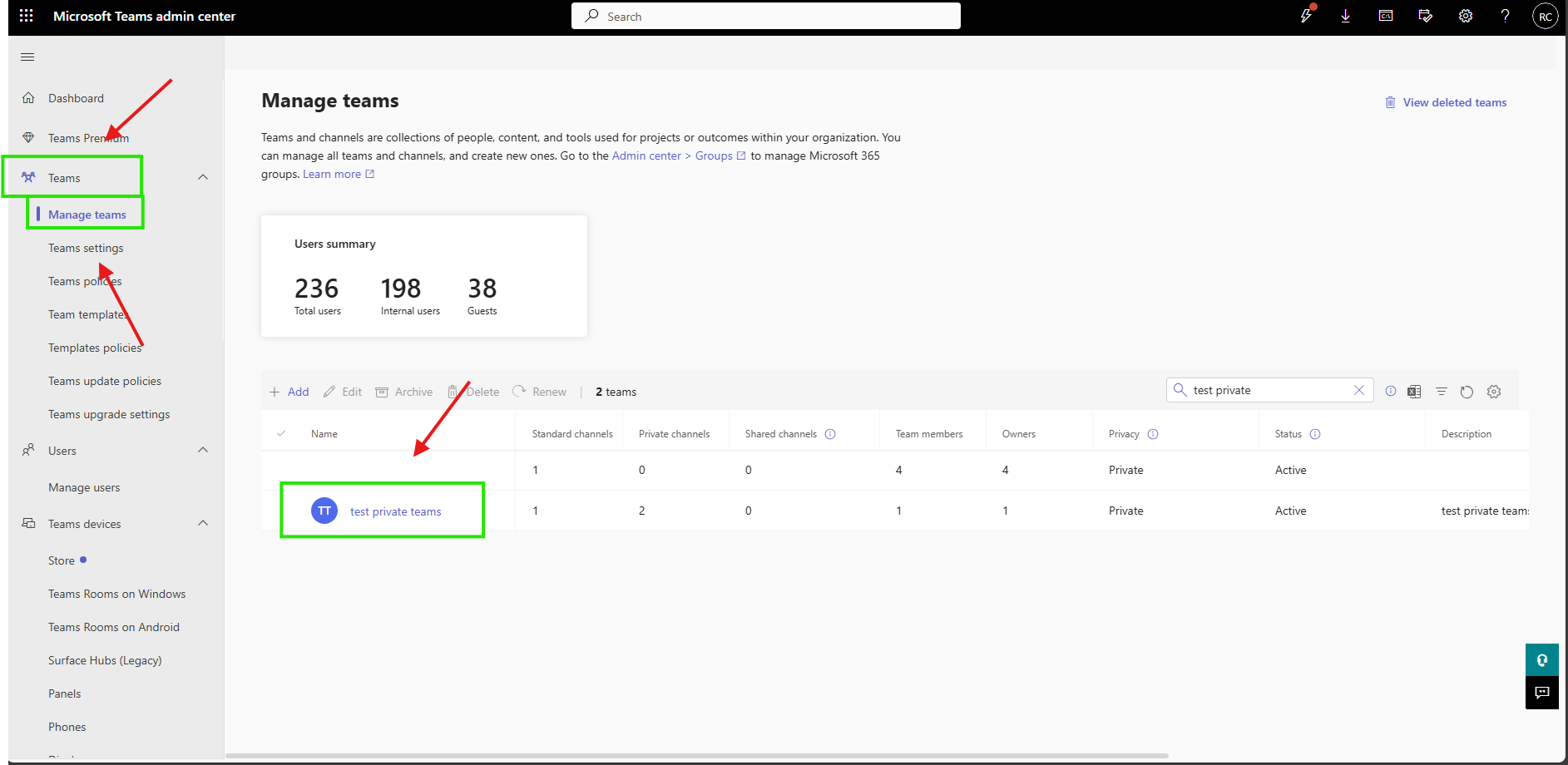Screen dimensions: 1568x765
Task: Open the RC account profile avatar
Action: (x=1546, y=17)
